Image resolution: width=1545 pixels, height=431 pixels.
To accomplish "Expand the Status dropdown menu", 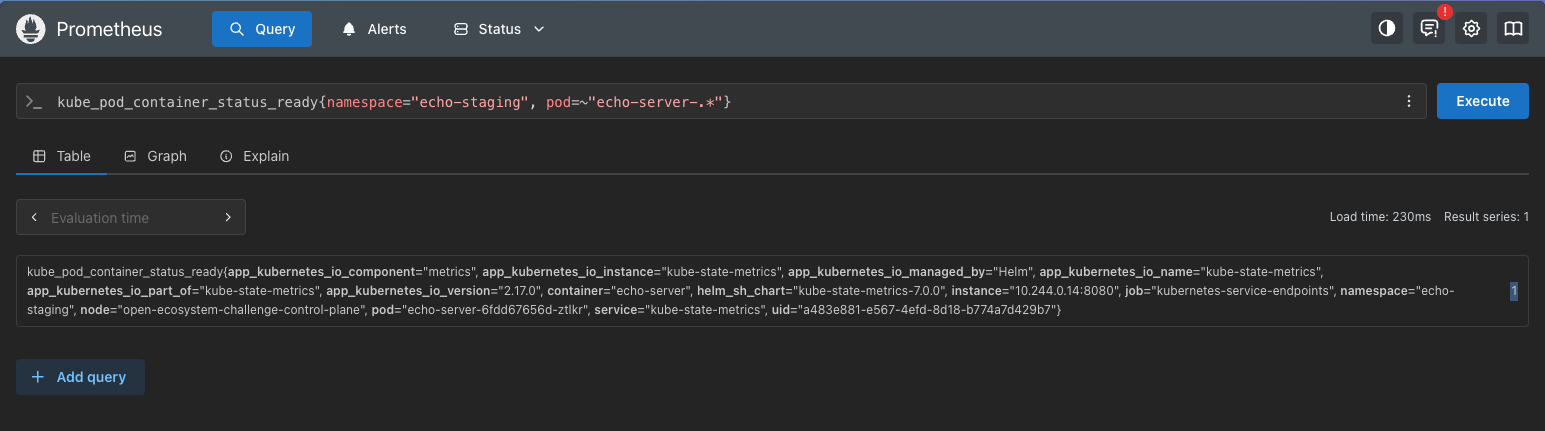I will pyautogui.click(x=499, y=29).
